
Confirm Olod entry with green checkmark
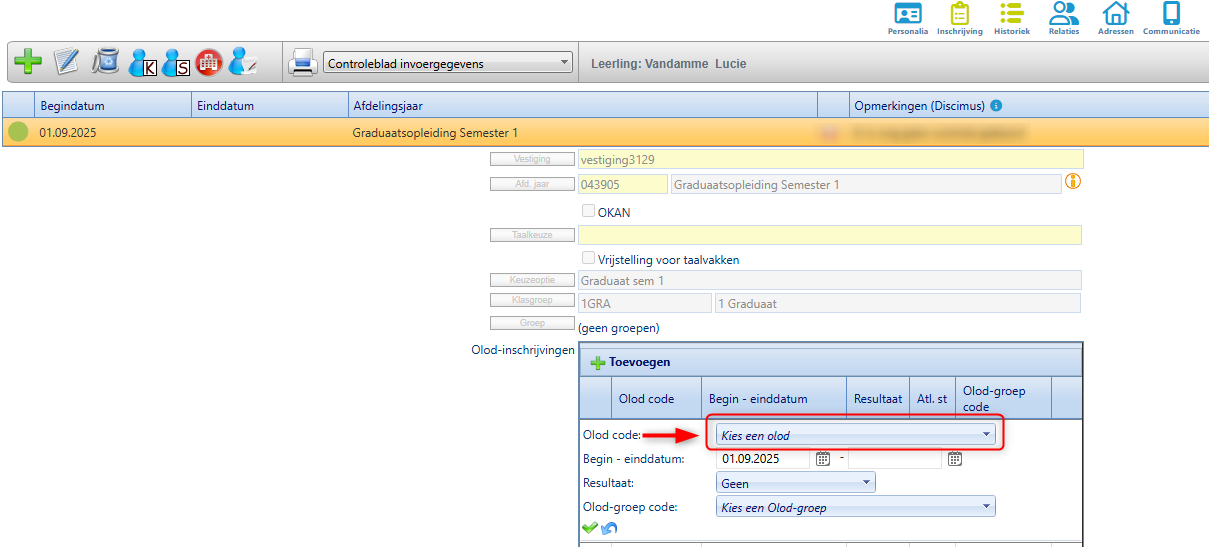point(590,527)
